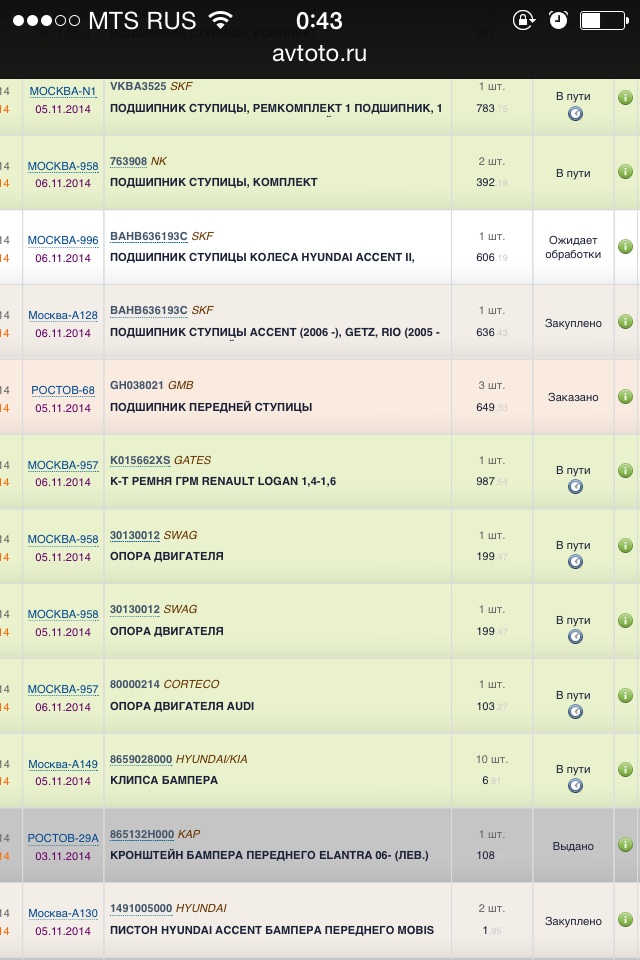Open the РОСТОВ-68 order link
This screenshot has height=960, width=640.
(x=62, y=390)
